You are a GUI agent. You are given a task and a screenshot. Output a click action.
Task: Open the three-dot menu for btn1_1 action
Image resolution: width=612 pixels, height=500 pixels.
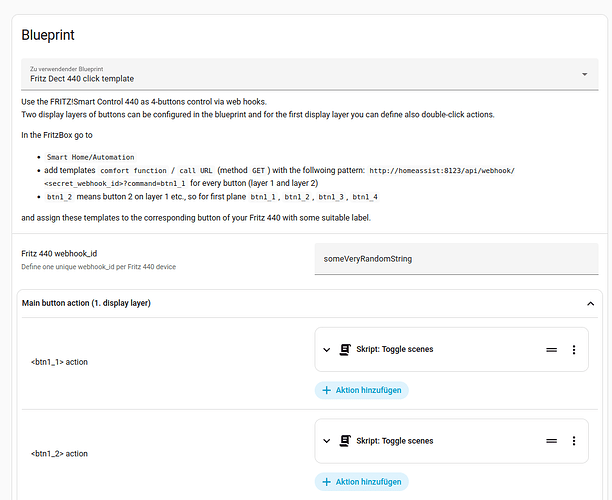click(574, 349)
